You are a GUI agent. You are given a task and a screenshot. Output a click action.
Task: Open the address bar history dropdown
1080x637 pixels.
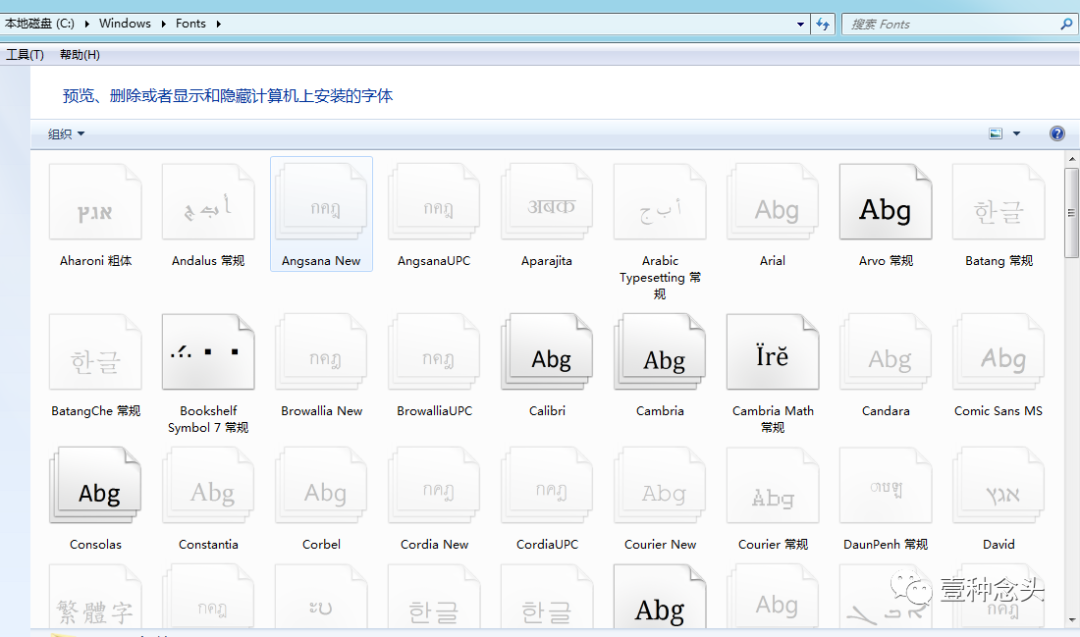(800, 24)
